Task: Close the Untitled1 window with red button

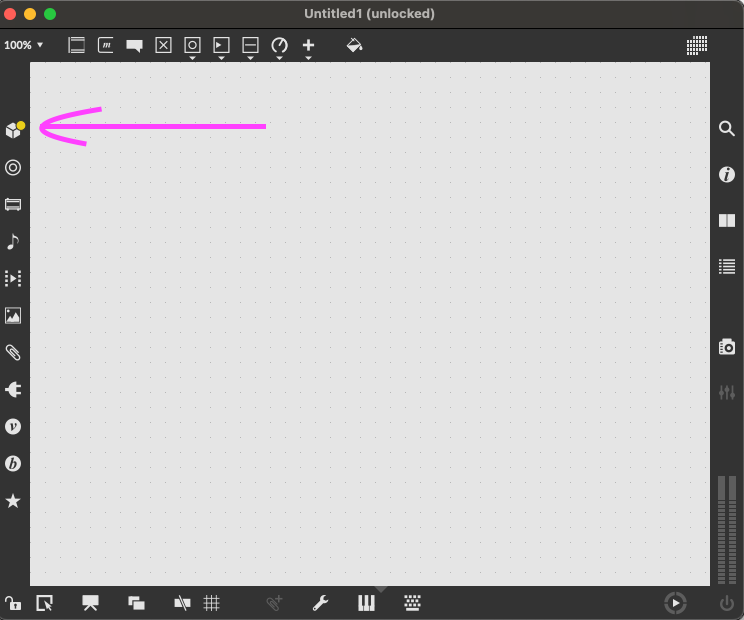Action: (10, 14)
